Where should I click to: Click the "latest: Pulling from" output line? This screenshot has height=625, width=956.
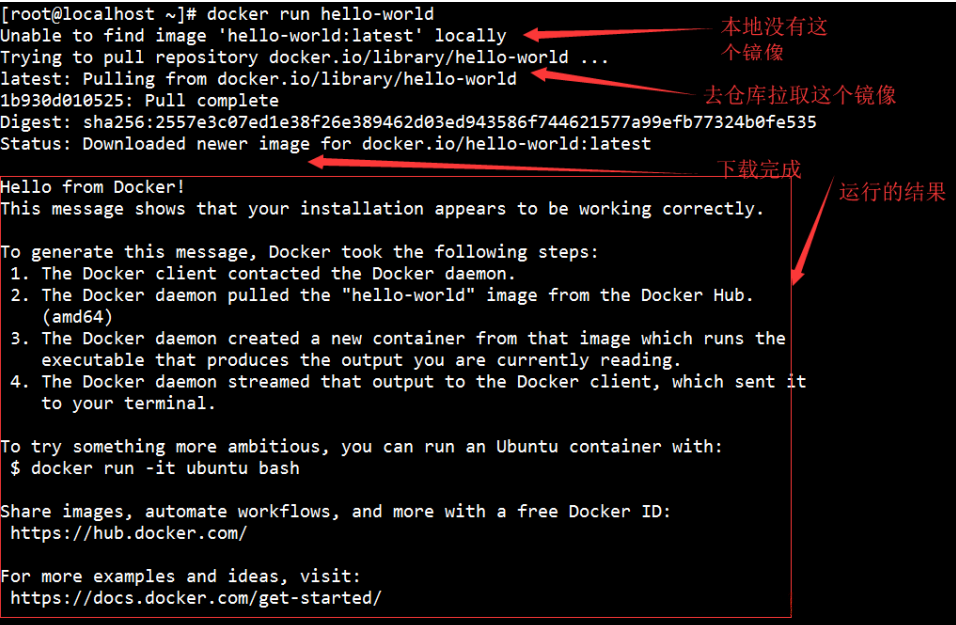[x=258, y=79]
